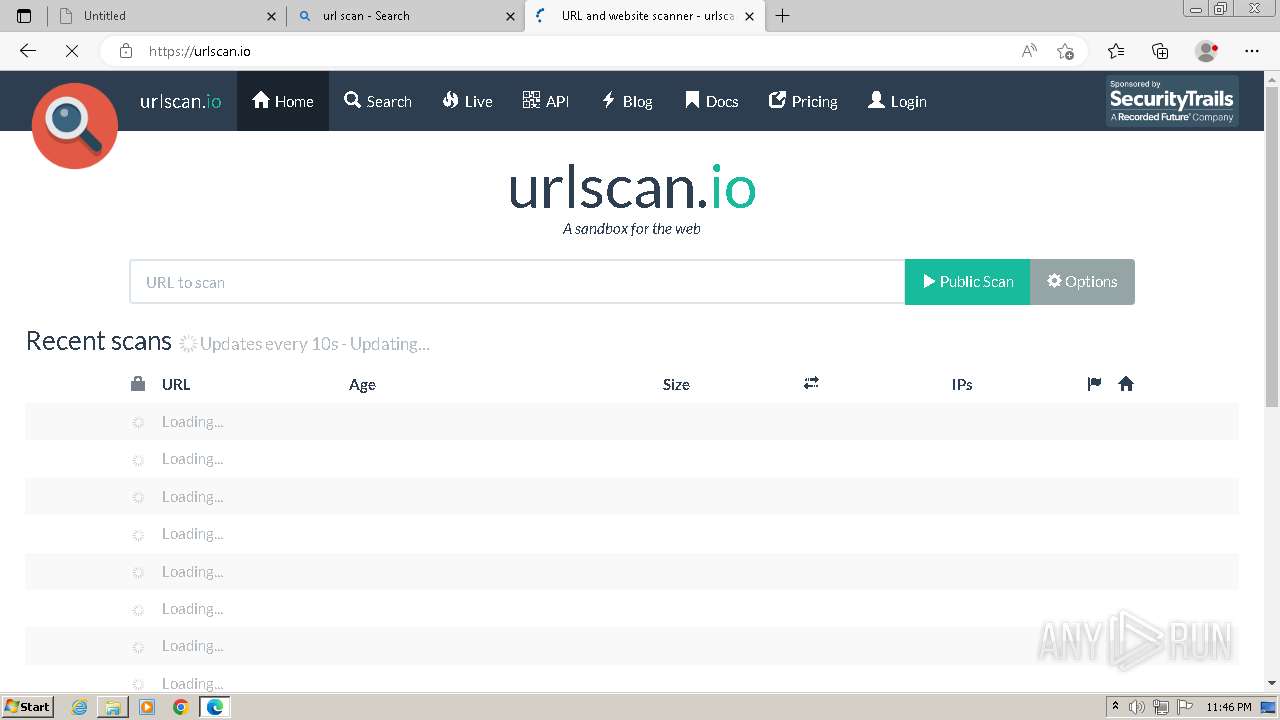Open the tab actions menu icon
This screenshot has width=1280, height=720.
pos(25,16)
